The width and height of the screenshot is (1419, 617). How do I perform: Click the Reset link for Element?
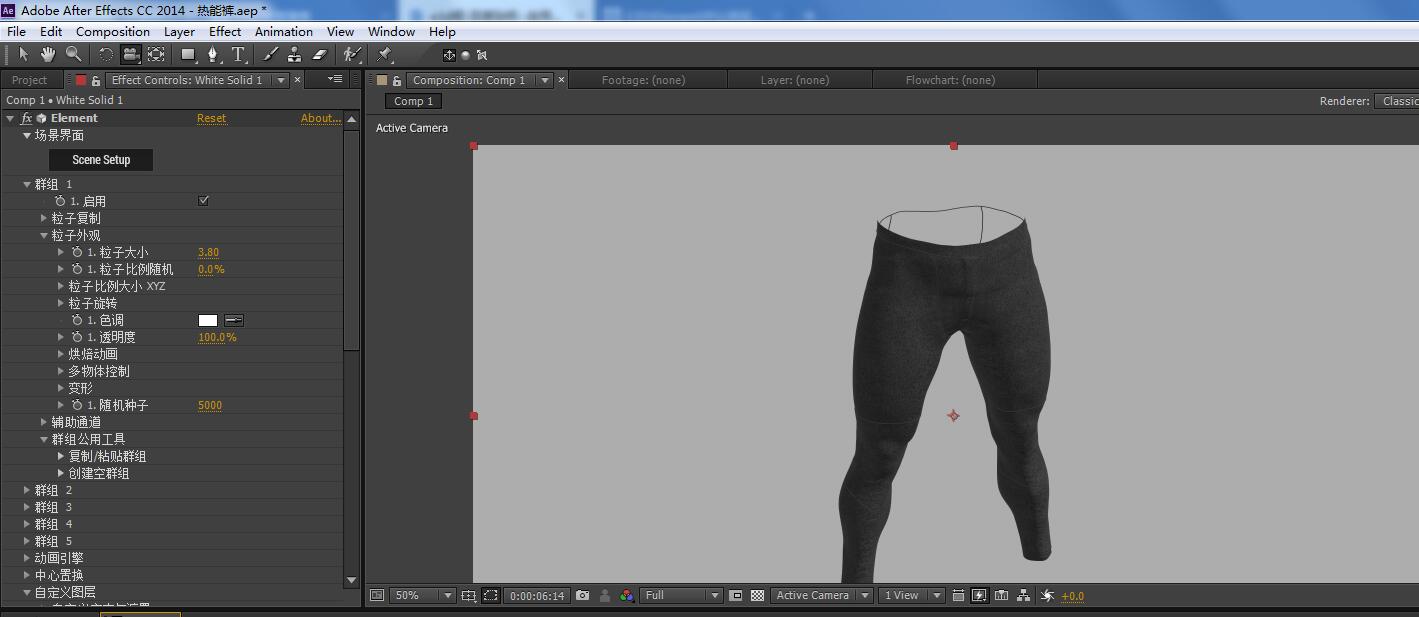point(211,118)
